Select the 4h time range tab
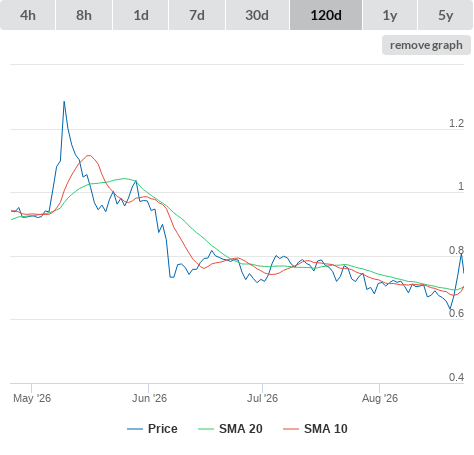 click(28, 15)
